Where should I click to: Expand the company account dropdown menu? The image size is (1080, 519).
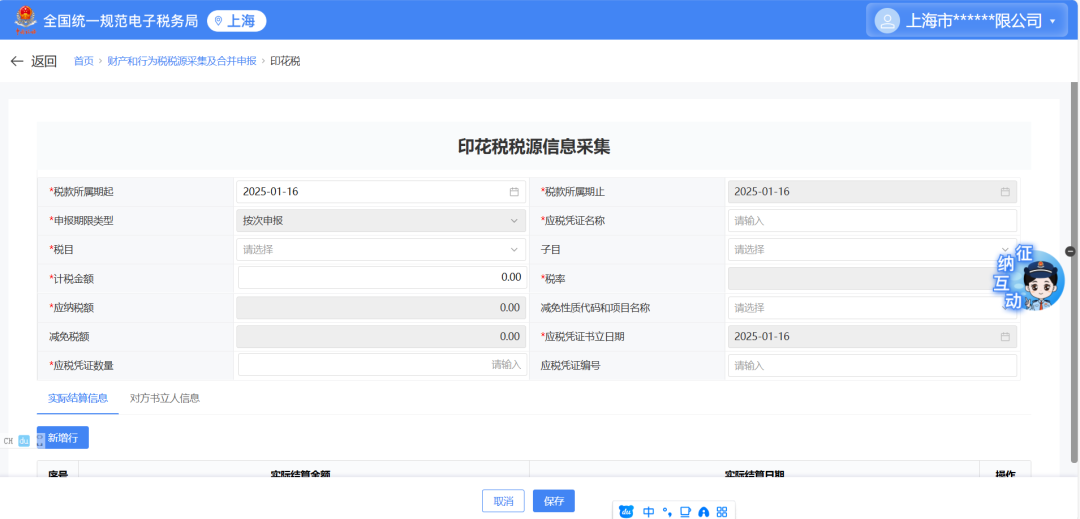(x=1052, y=21)
